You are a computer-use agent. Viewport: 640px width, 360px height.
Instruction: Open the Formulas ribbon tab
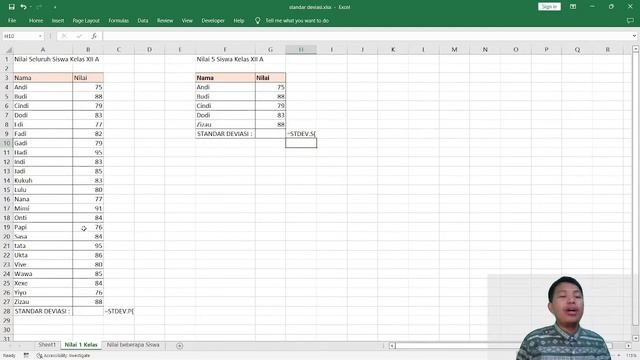click(x=118, y=20)
